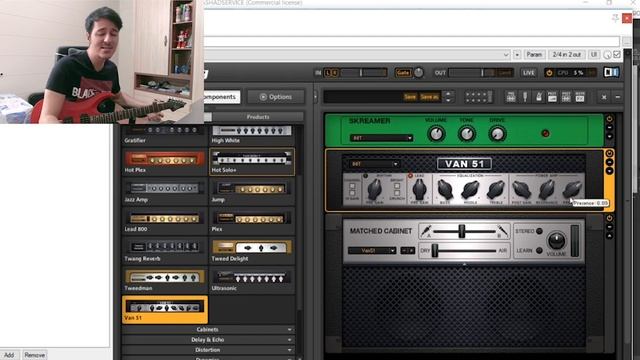The height and width of the screenshot is (360, 640).
Task: Click the Van 51 Resonance knob
Action: [x=547, y=190]
